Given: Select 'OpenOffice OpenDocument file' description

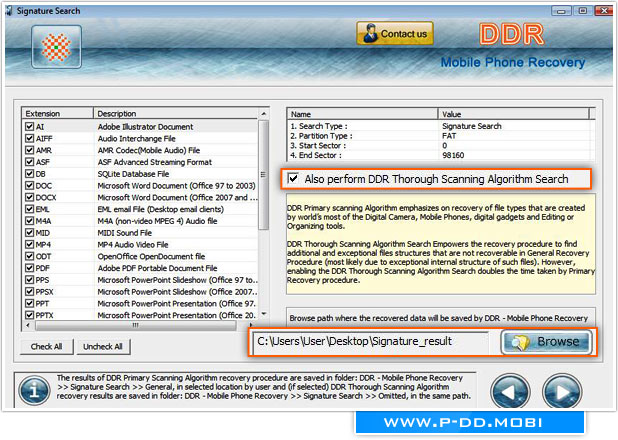Looking at the screenshot, I should click(x=151, y=256).
